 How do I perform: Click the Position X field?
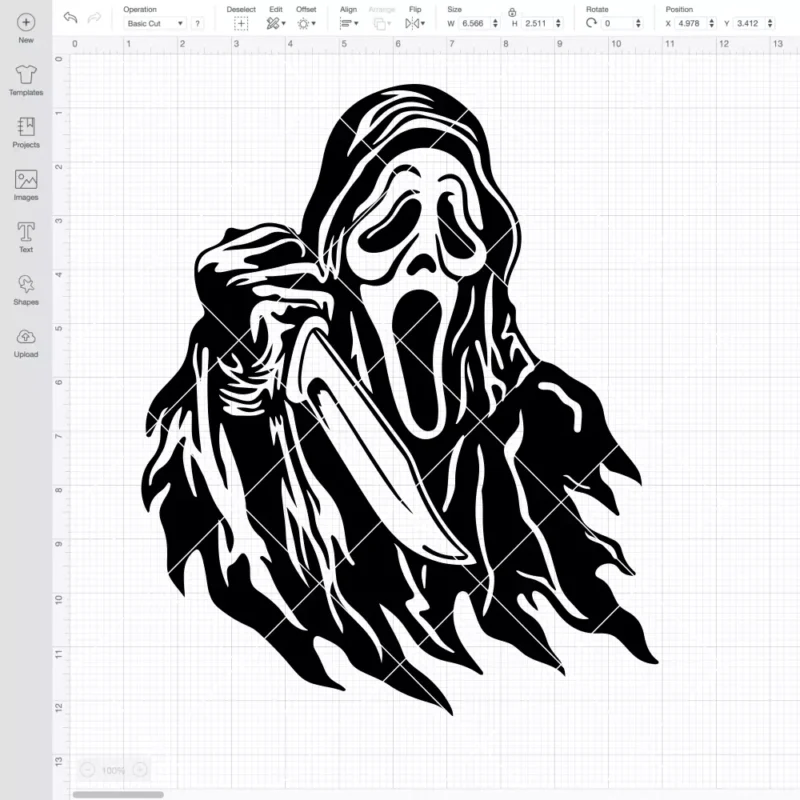point(692,23)
